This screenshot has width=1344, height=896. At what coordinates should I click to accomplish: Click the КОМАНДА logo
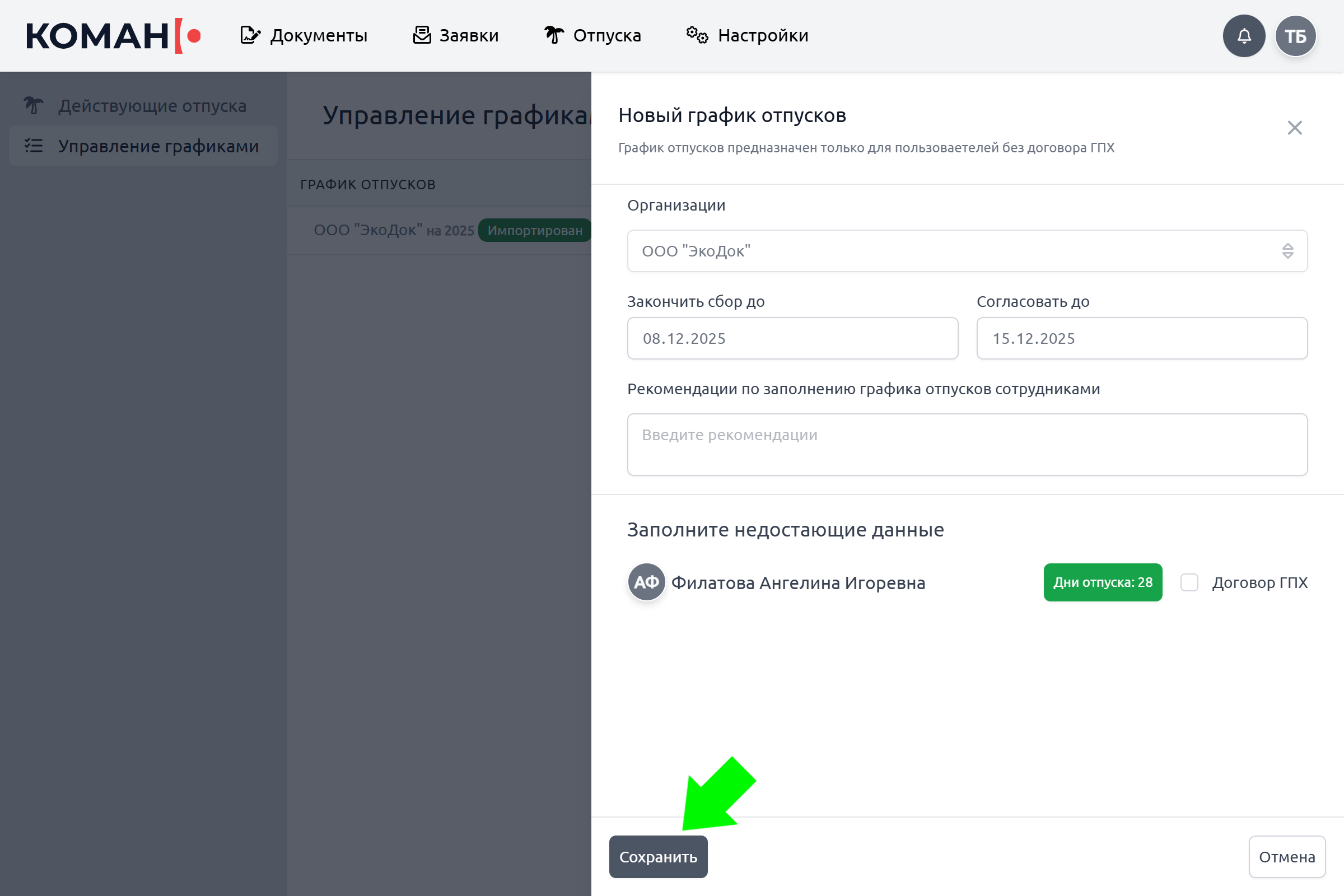pos(113,35)
